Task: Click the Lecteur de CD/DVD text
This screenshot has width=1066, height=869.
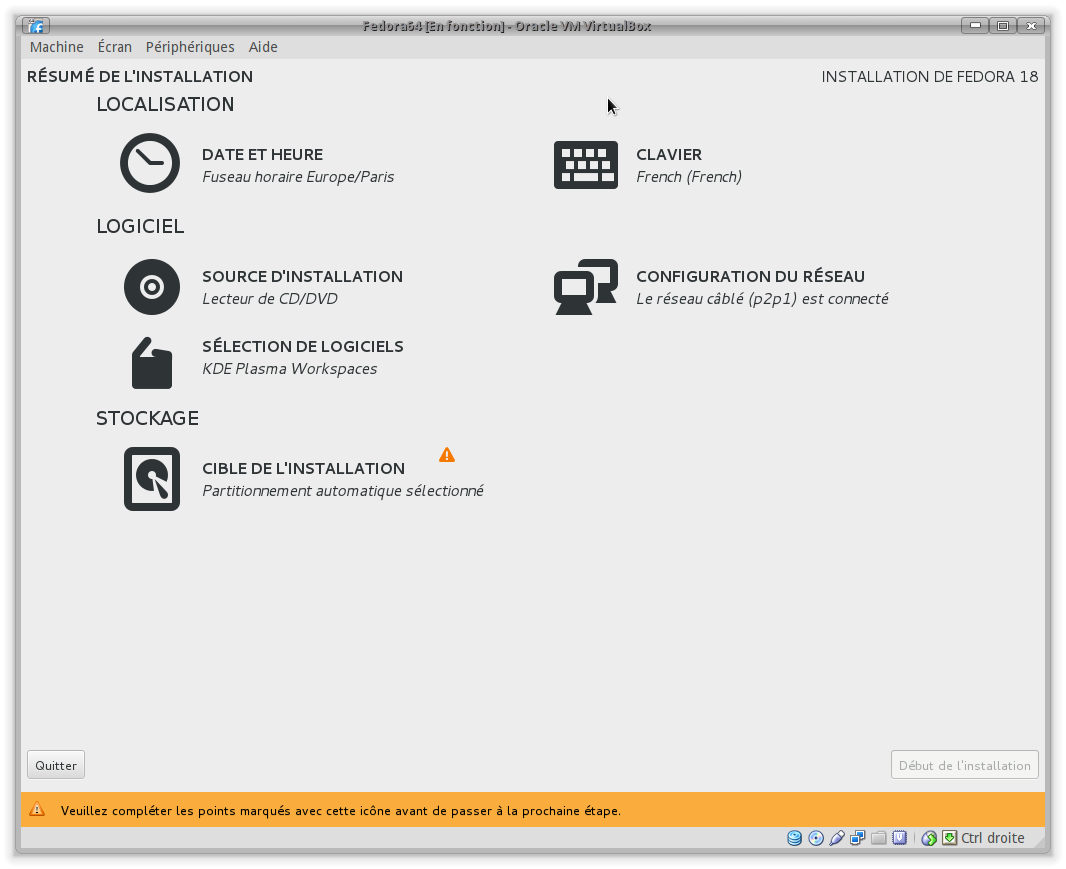Action: pyautogui.click(x=270, y=299)
